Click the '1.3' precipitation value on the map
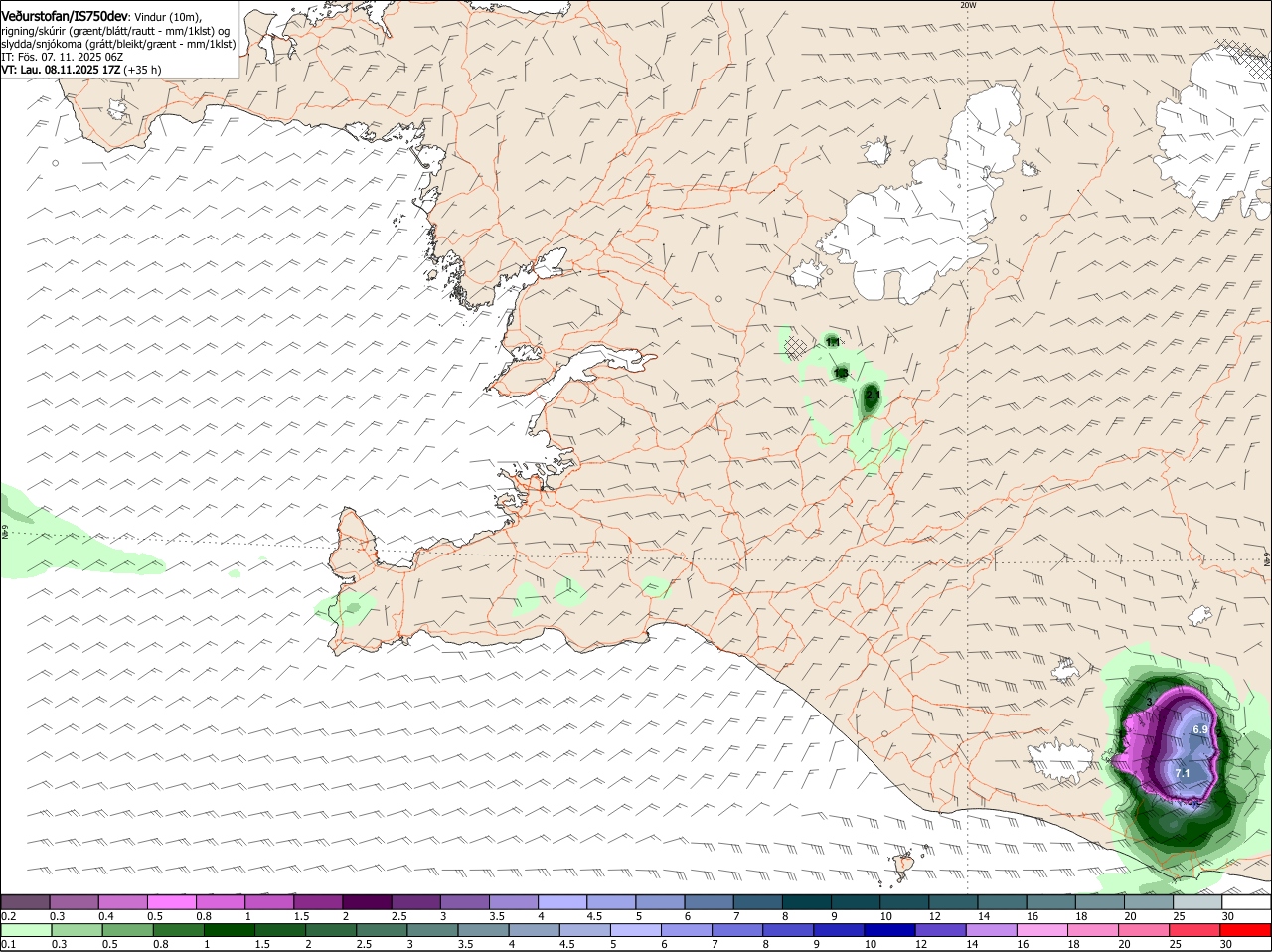This screenshot has width=1272, height=952. 841,373
